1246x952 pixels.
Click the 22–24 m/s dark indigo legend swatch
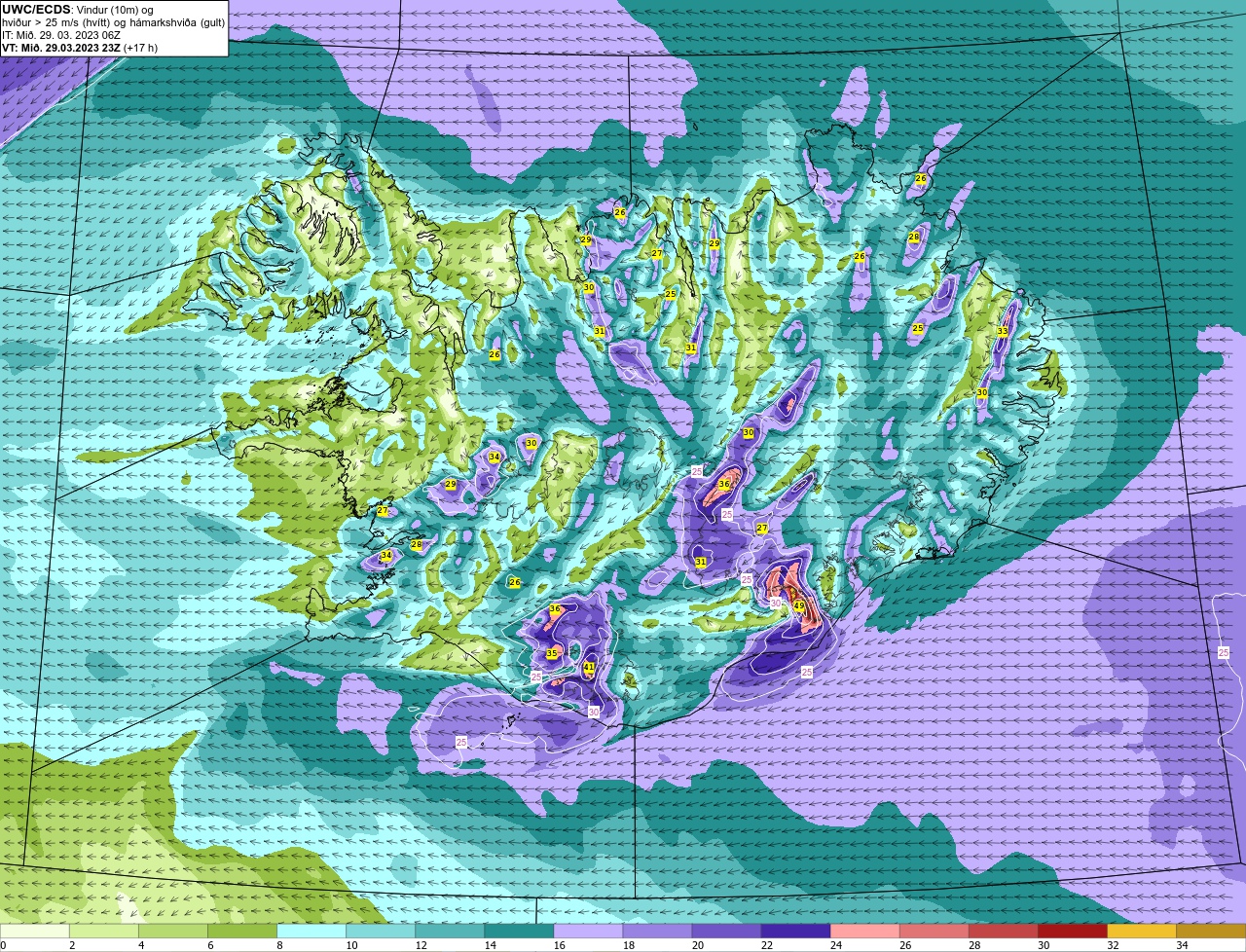[x=795, y=932]
